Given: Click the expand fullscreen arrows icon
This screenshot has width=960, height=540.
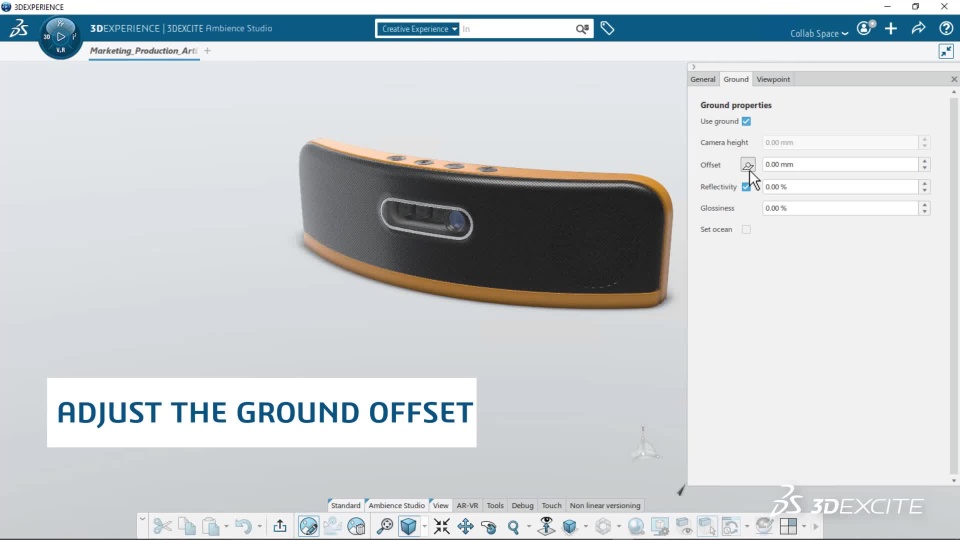Looking at the screenshot, I should 946,51.
